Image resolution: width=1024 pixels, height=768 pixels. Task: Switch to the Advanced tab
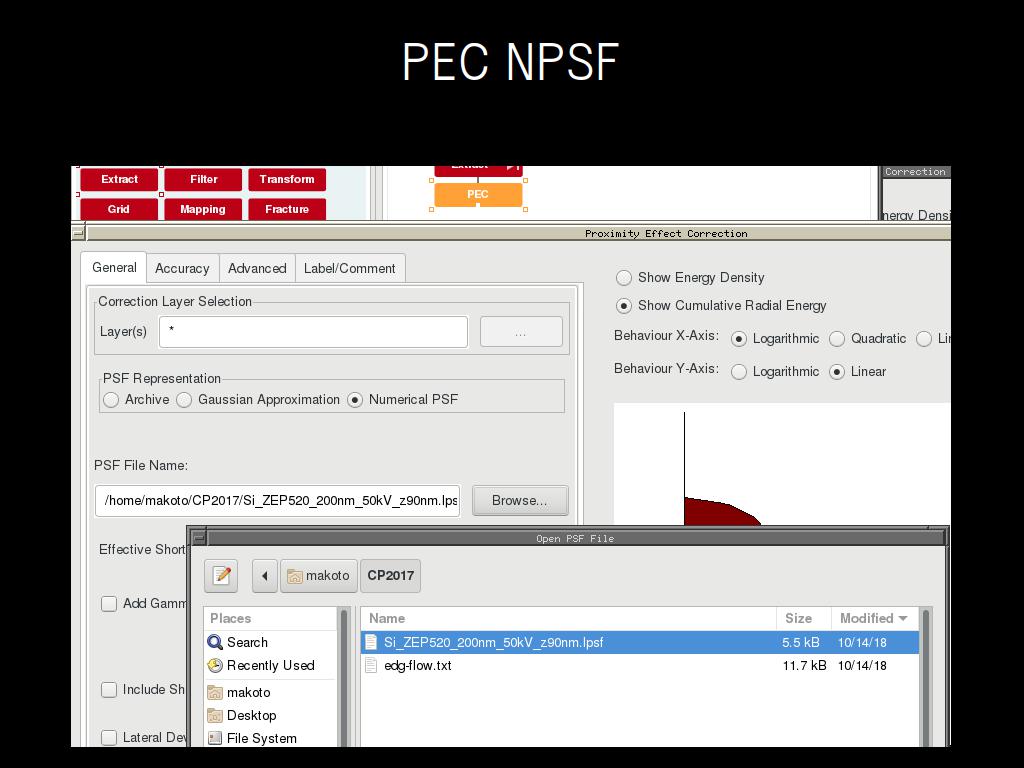pos(257,268)
